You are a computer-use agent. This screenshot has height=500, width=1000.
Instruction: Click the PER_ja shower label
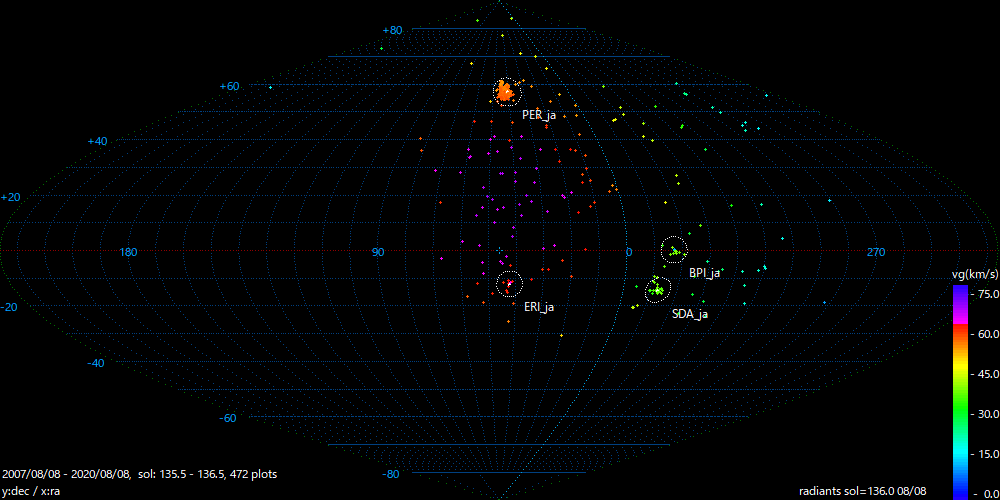point(539,115)
